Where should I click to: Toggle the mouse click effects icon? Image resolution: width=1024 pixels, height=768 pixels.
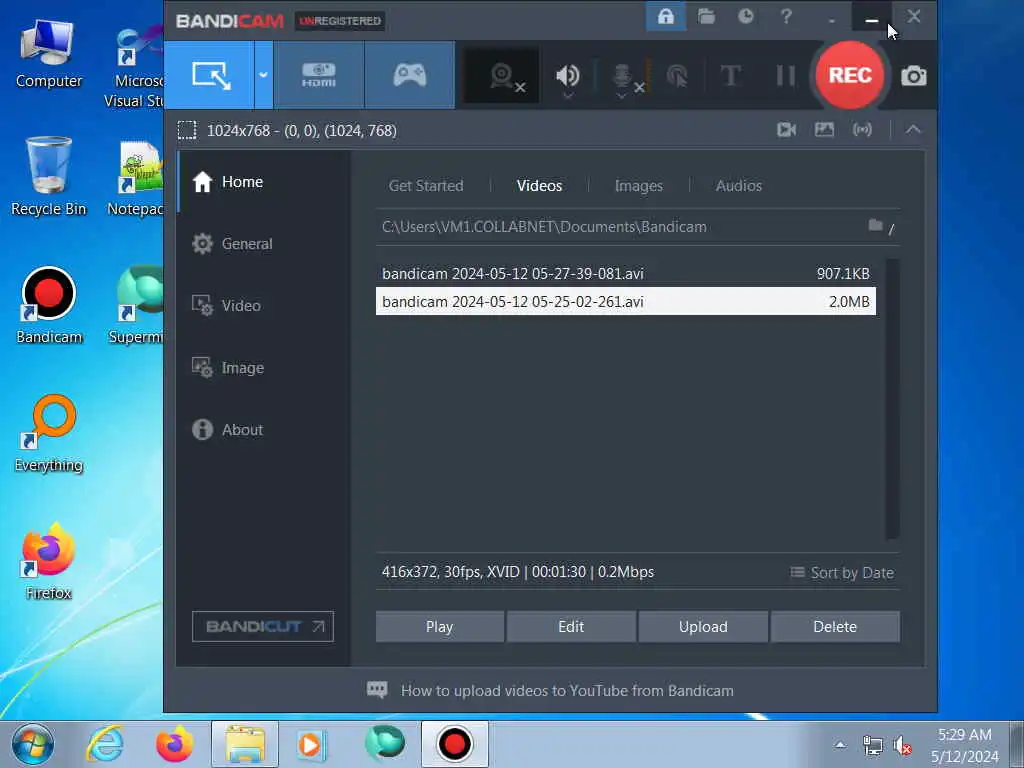click(x=677, y=76)
